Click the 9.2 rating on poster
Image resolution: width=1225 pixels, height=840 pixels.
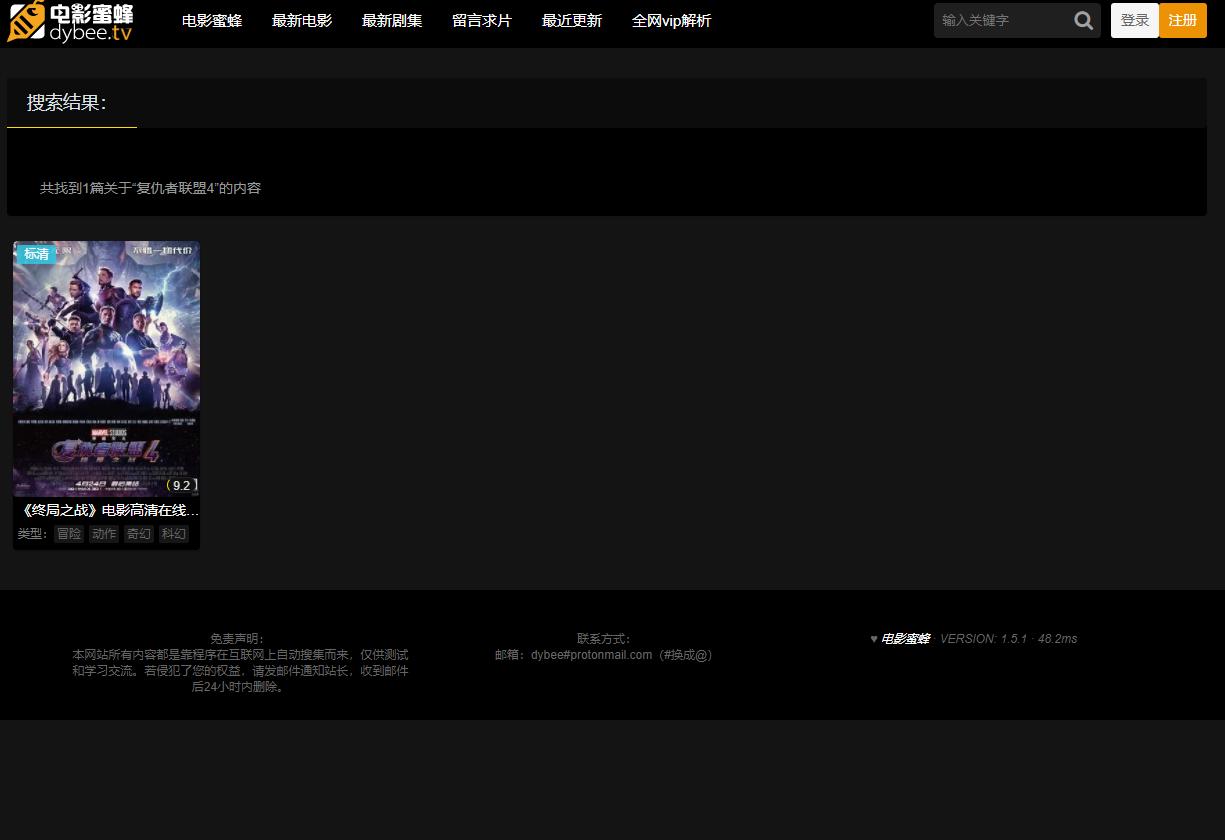click(x=180, y=485)
